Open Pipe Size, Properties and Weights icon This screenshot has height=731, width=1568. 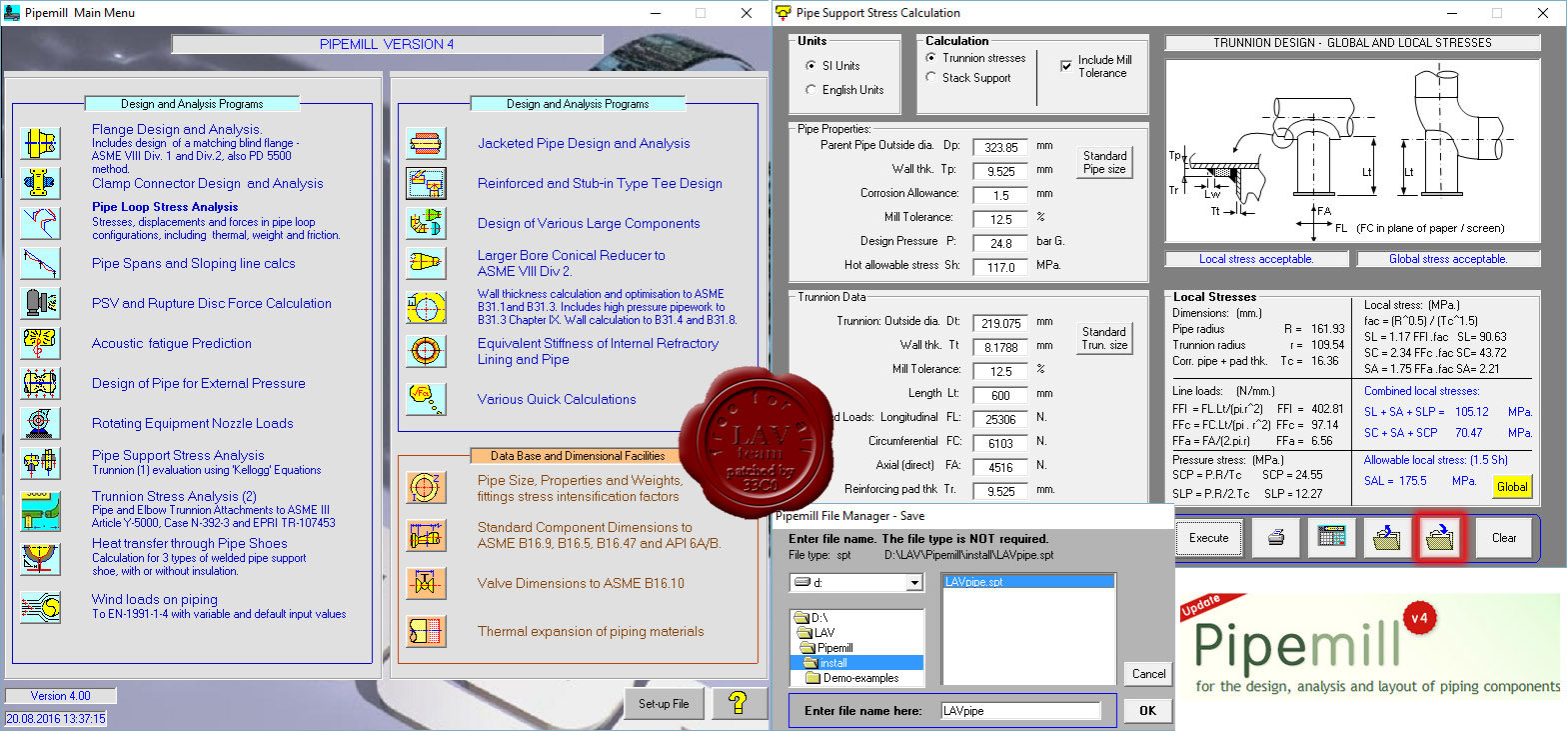pos(427,487)
